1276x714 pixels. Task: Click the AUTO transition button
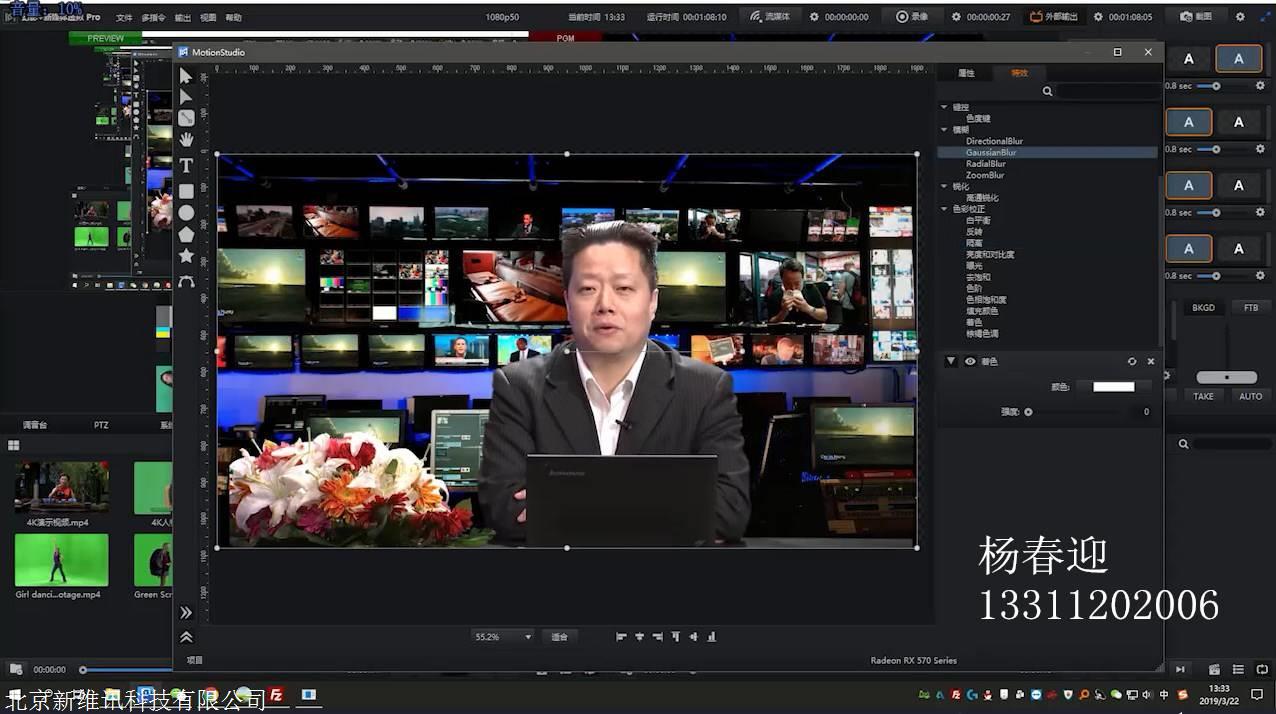pos(1251,397)
